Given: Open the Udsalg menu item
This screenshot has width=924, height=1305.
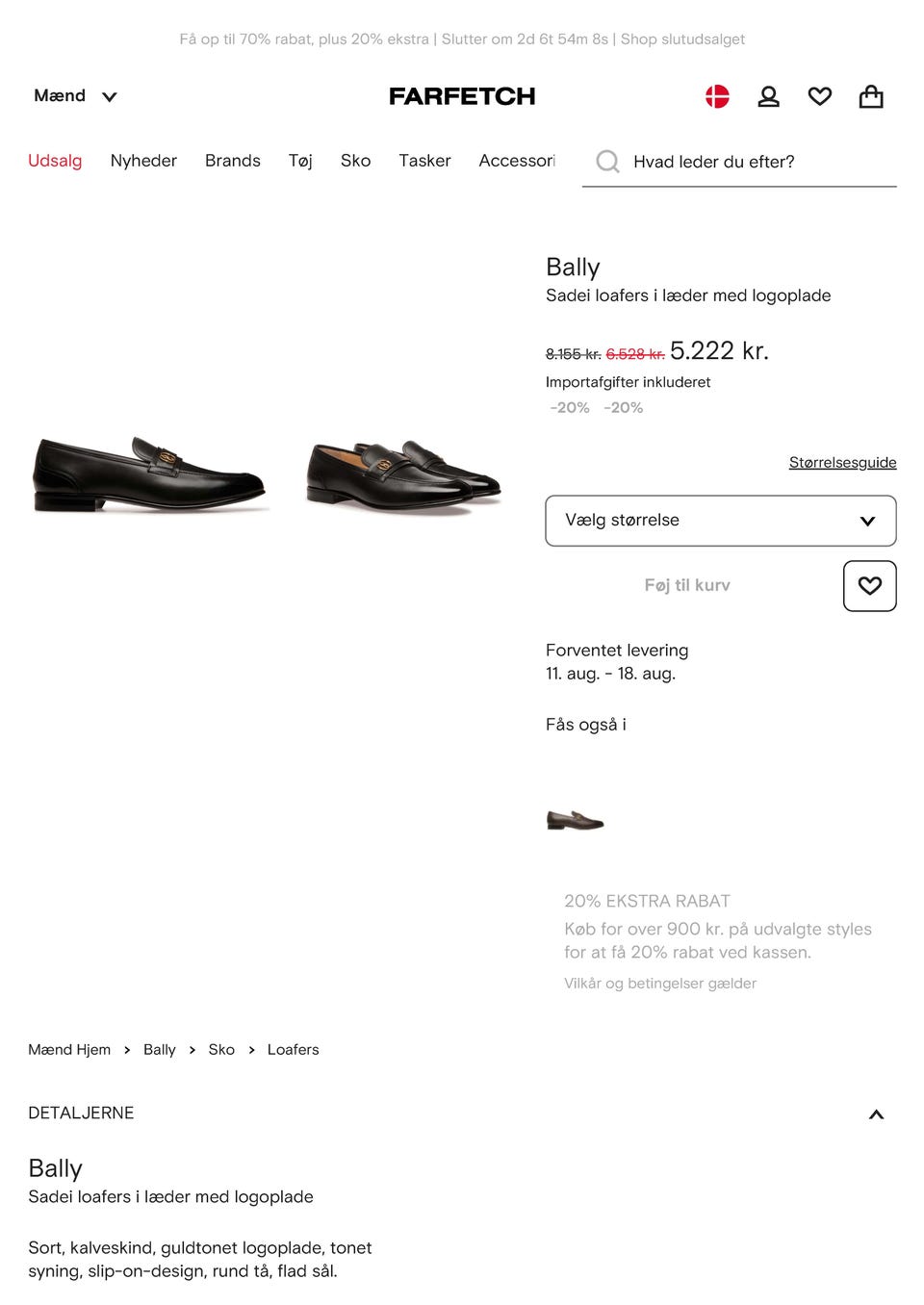Looking at the screenshot, I should point(55,161).
